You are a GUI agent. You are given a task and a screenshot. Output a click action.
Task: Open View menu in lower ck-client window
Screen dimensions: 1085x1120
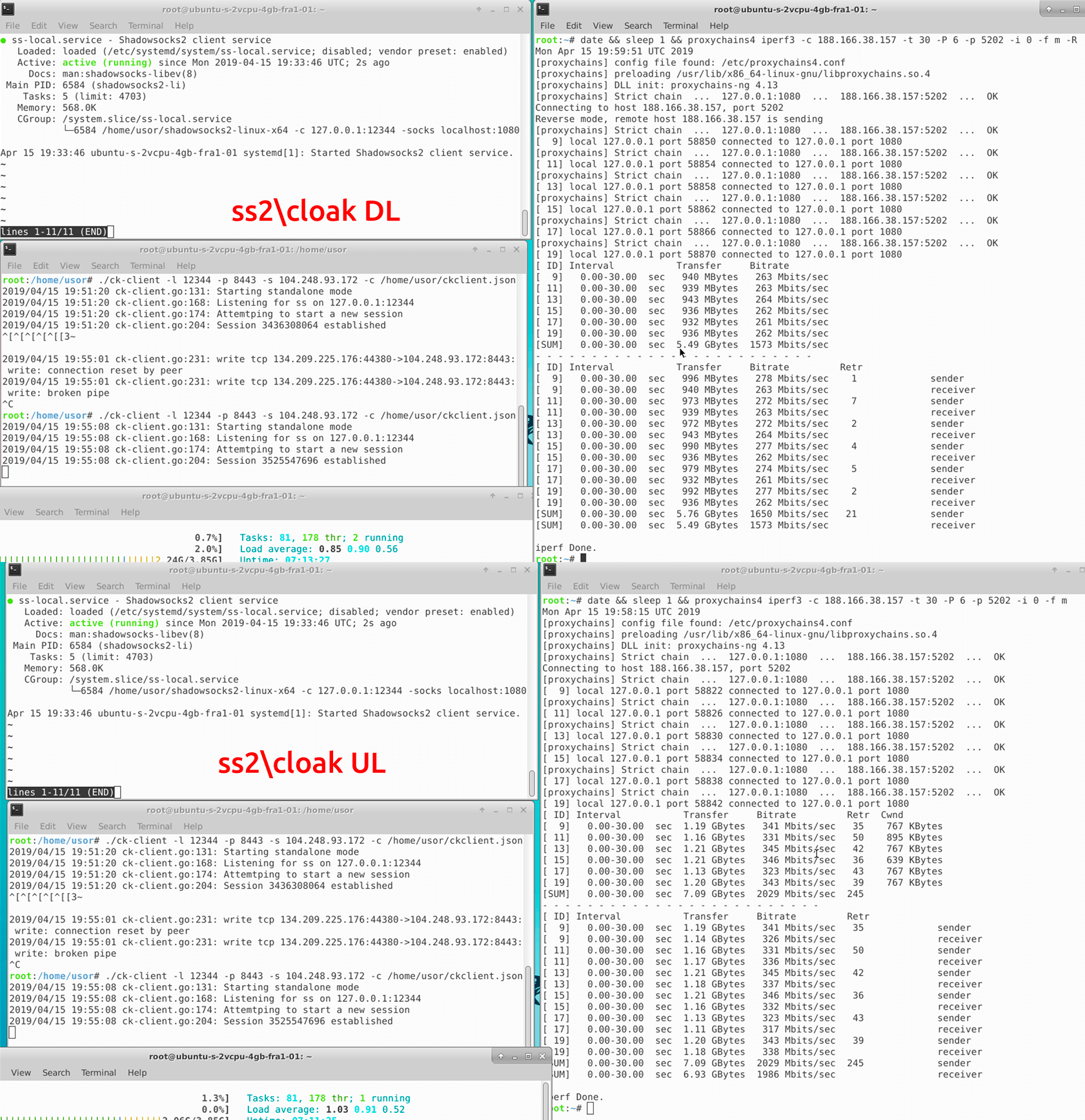[x=77, y=826]
